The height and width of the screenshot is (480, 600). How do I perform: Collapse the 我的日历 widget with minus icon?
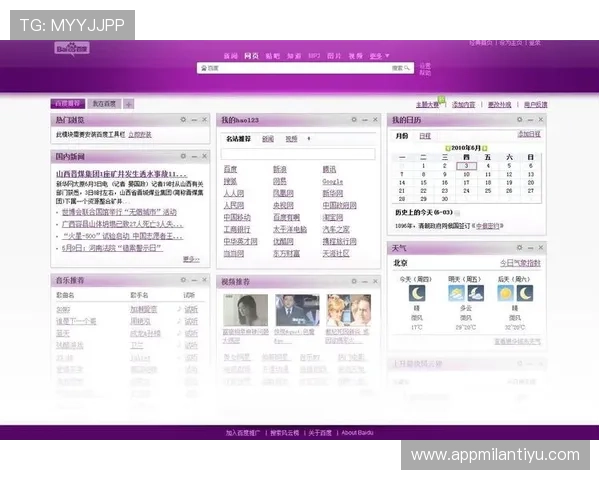pyautogui.click(x=530, y=119)
